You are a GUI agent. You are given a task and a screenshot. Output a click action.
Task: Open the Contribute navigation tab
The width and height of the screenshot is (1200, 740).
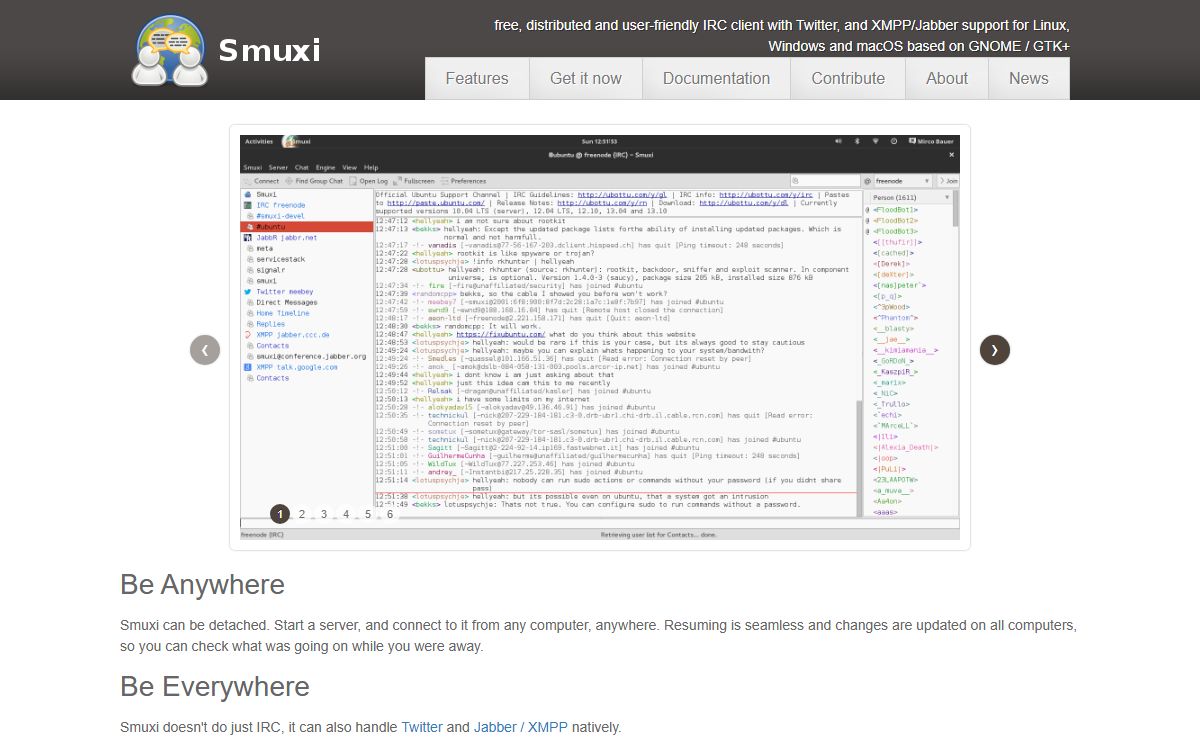coord(848,78)
